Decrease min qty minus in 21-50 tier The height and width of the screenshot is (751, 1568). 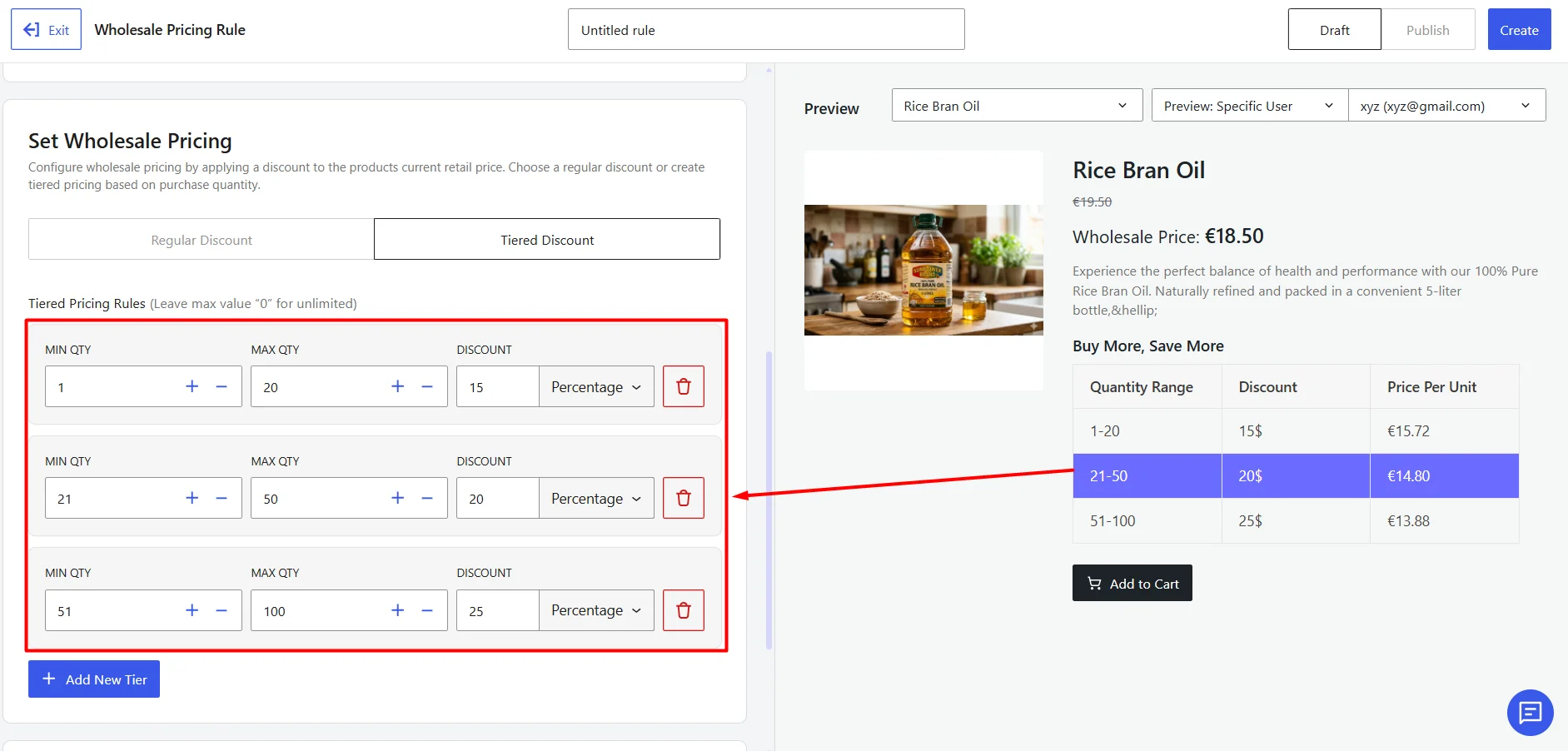click(x=222, y=498)
